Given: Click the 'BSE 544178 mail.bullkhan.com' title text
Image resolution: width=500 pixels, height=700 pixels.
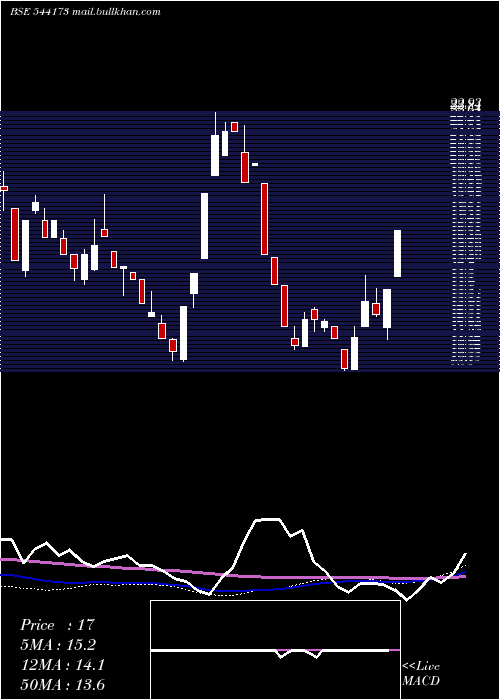Looking at the screenshot, I should 85,12.
